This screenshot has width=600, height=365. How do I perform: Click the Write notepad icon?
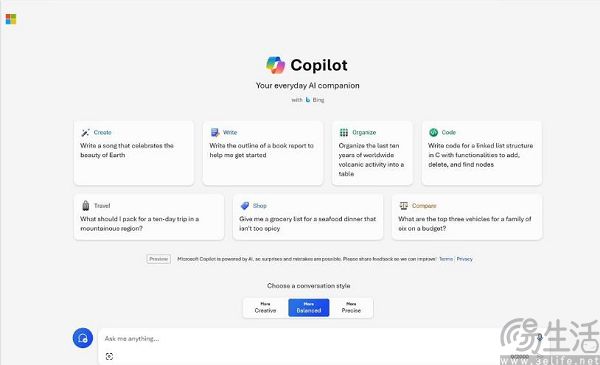[x=215, y=132]
